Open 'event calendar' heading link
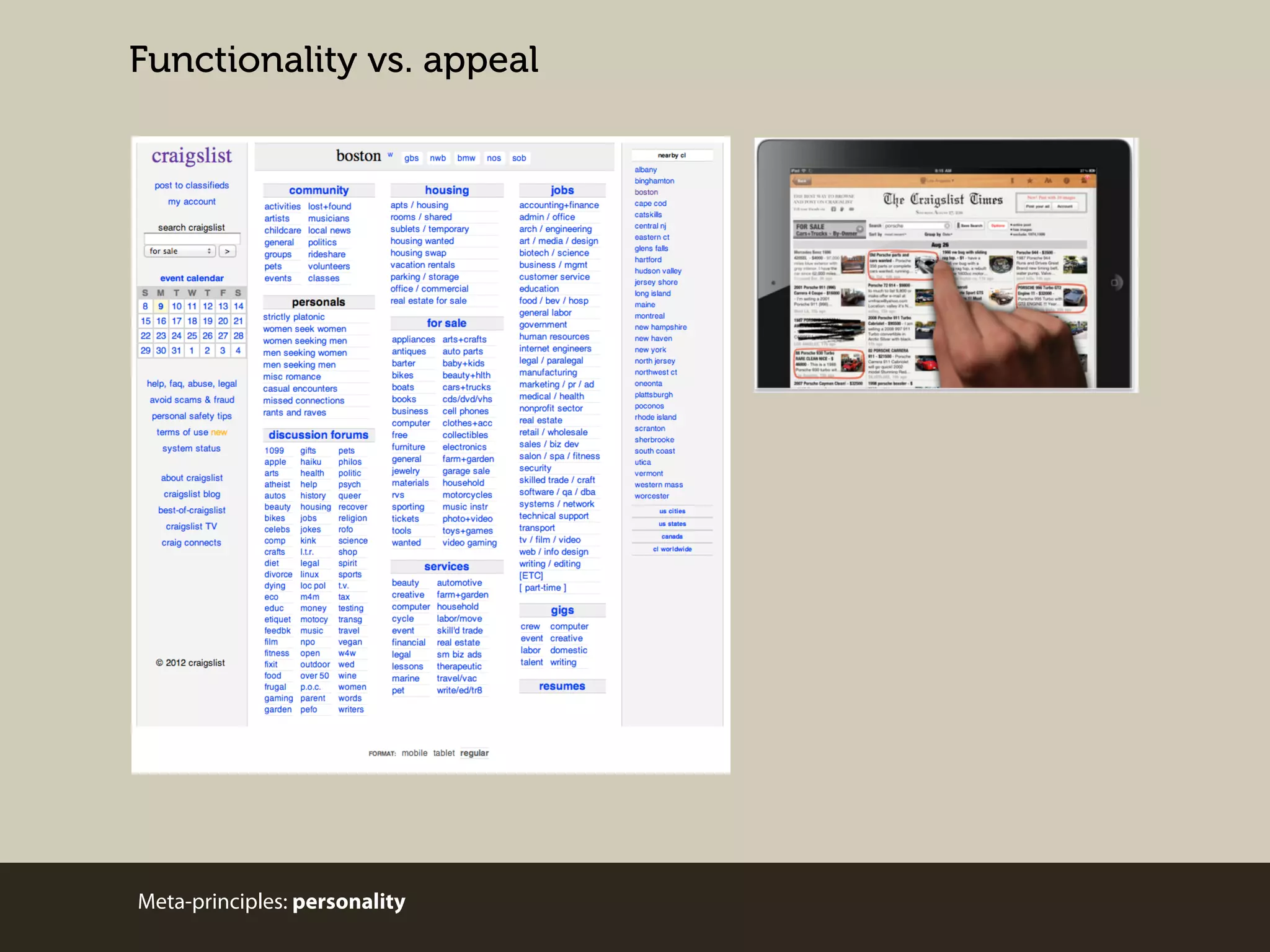 click(x=192, y=278)
